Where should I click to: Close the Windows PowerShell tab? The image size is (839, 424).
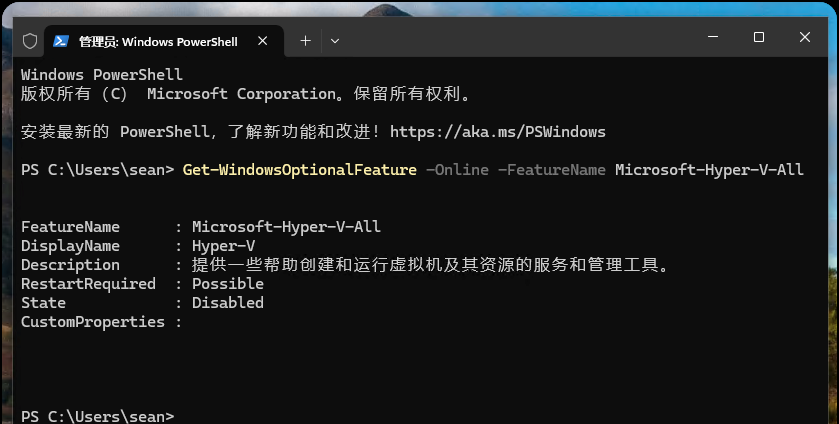(x=266, y=41)
